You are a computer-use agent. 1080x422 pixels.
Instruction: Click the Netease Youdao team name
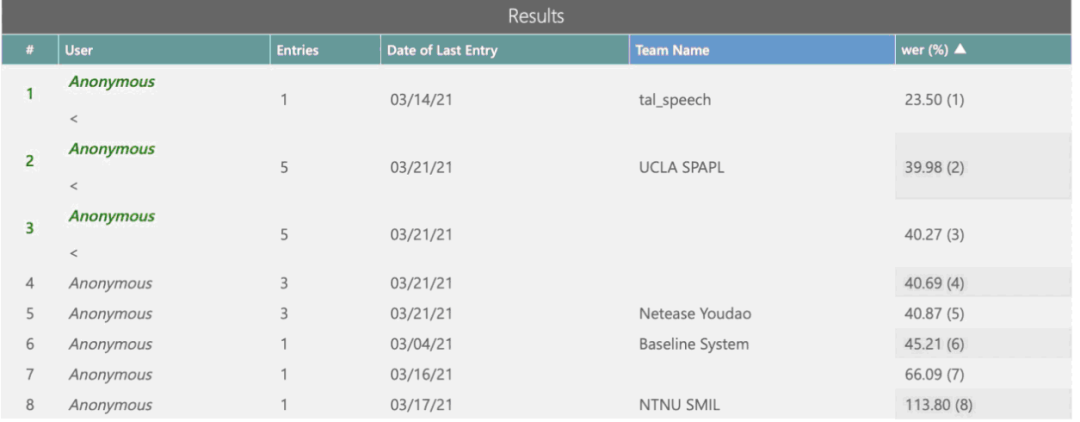coord(695,314)
